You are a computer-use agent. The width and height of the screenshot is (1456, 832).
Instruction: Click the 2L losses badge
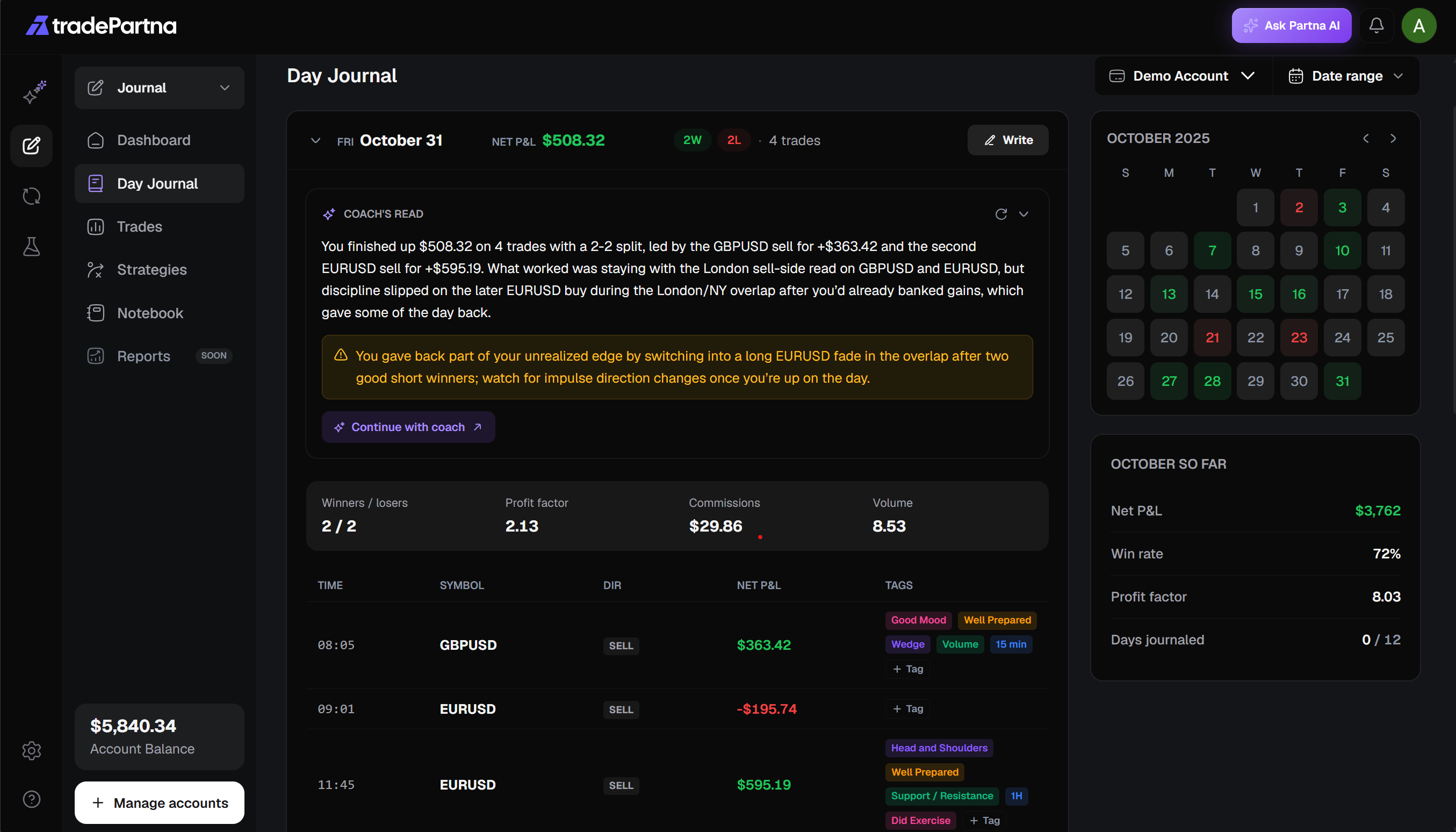(733, 140)
